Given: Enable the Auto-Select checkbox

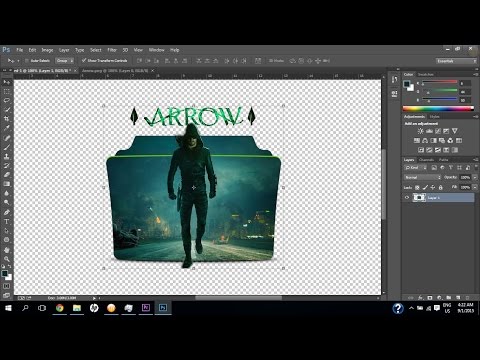Looking at the screenshot, I should [27, 61].
